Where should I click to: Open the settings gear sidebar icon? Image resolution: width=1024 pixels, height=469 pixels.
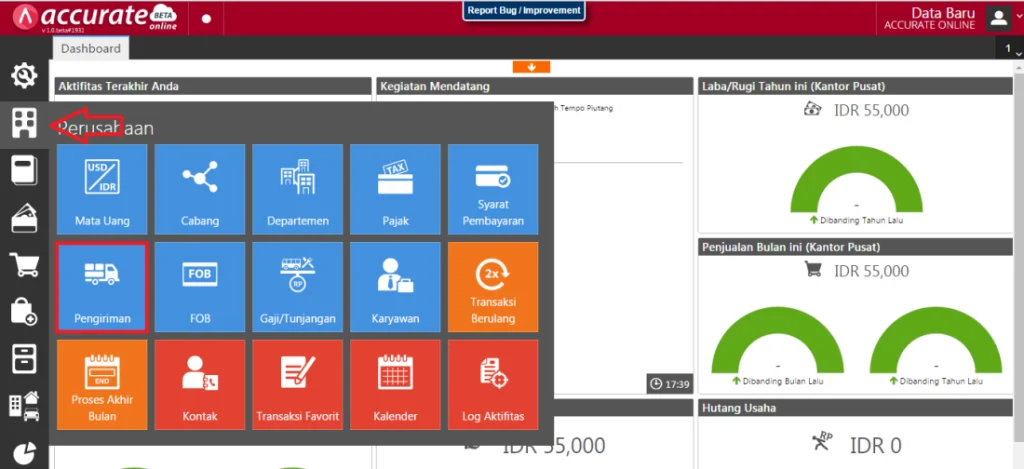point(24,76)
